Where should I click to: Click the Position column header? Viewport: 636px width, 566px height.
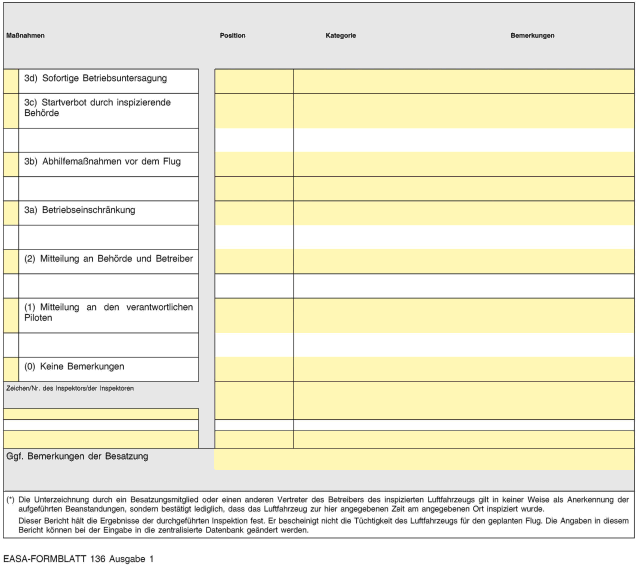(232, 35)
